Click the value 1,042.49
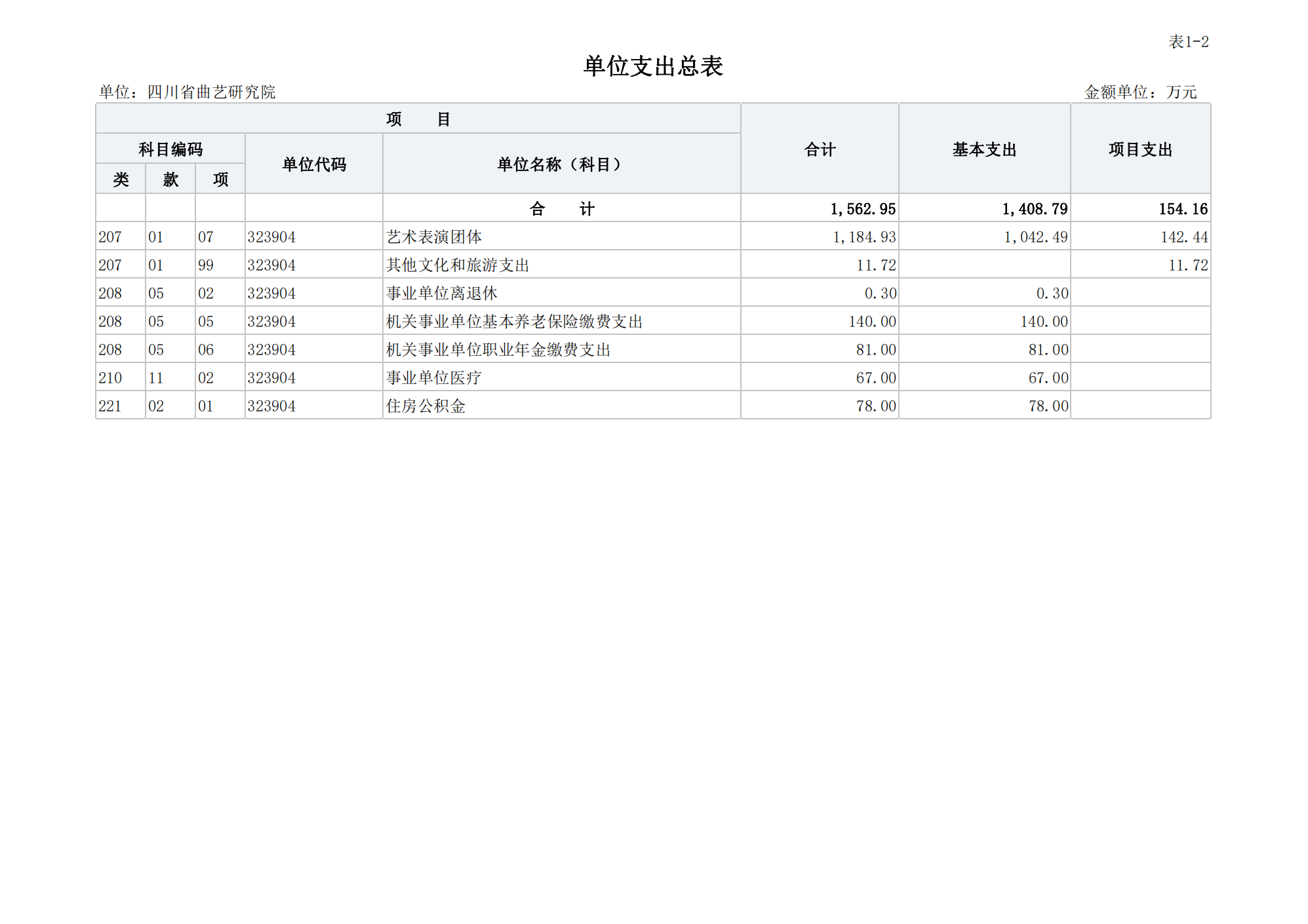Image resolution: width=1308 pixels, height=924 pixels. point(1036,237)
